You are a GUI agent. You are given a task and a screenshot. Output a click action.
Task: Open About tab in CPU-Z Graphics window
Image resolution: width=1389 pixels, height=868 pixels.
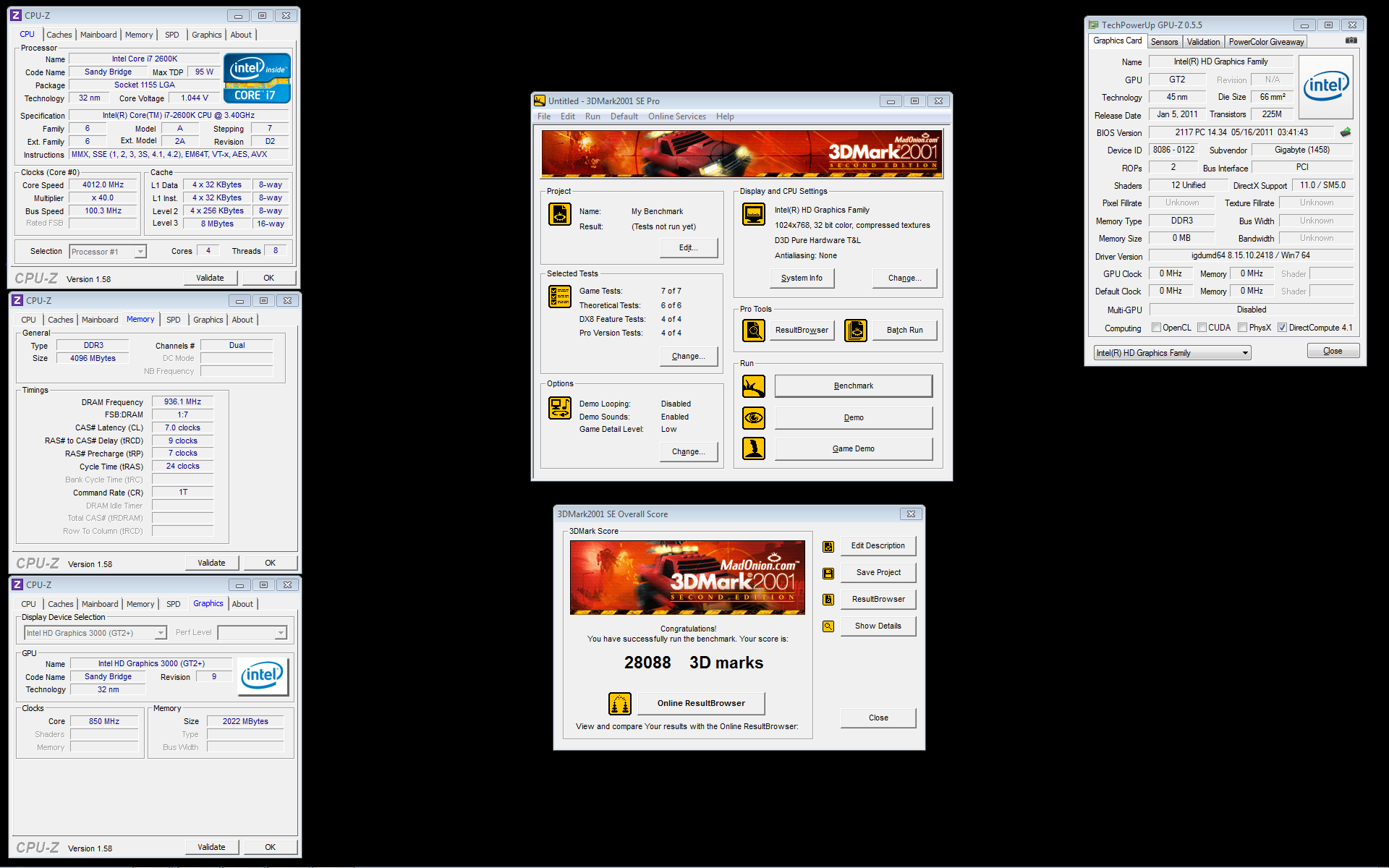point(242,604)
